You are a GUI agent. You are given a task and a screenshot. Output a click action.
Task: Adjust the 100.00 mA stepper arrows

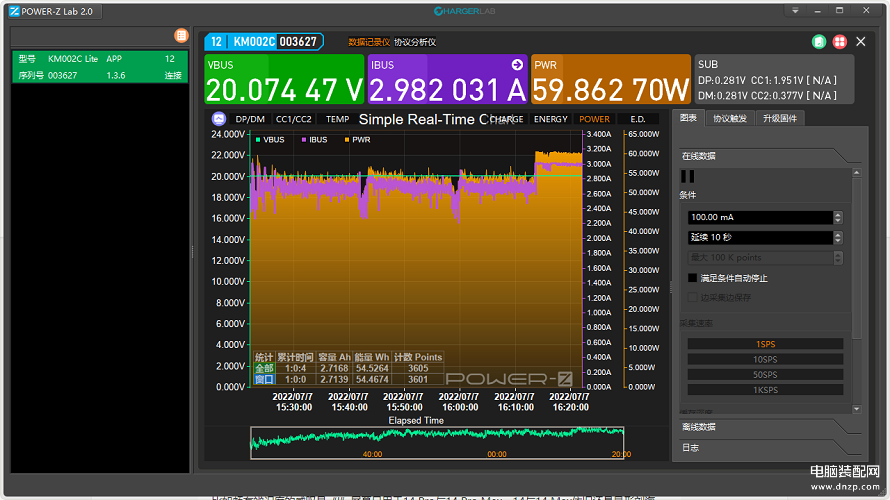pyautogui.click(x=838, y=217)
